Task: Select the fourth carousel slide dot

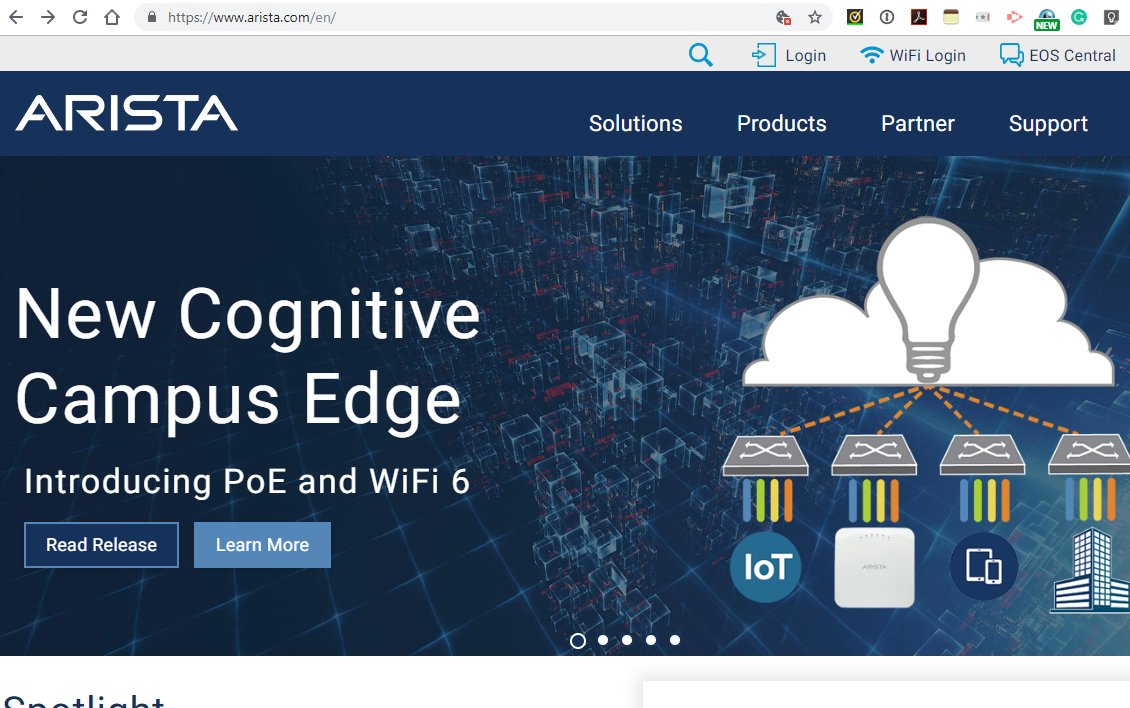Action: [651, 640]
